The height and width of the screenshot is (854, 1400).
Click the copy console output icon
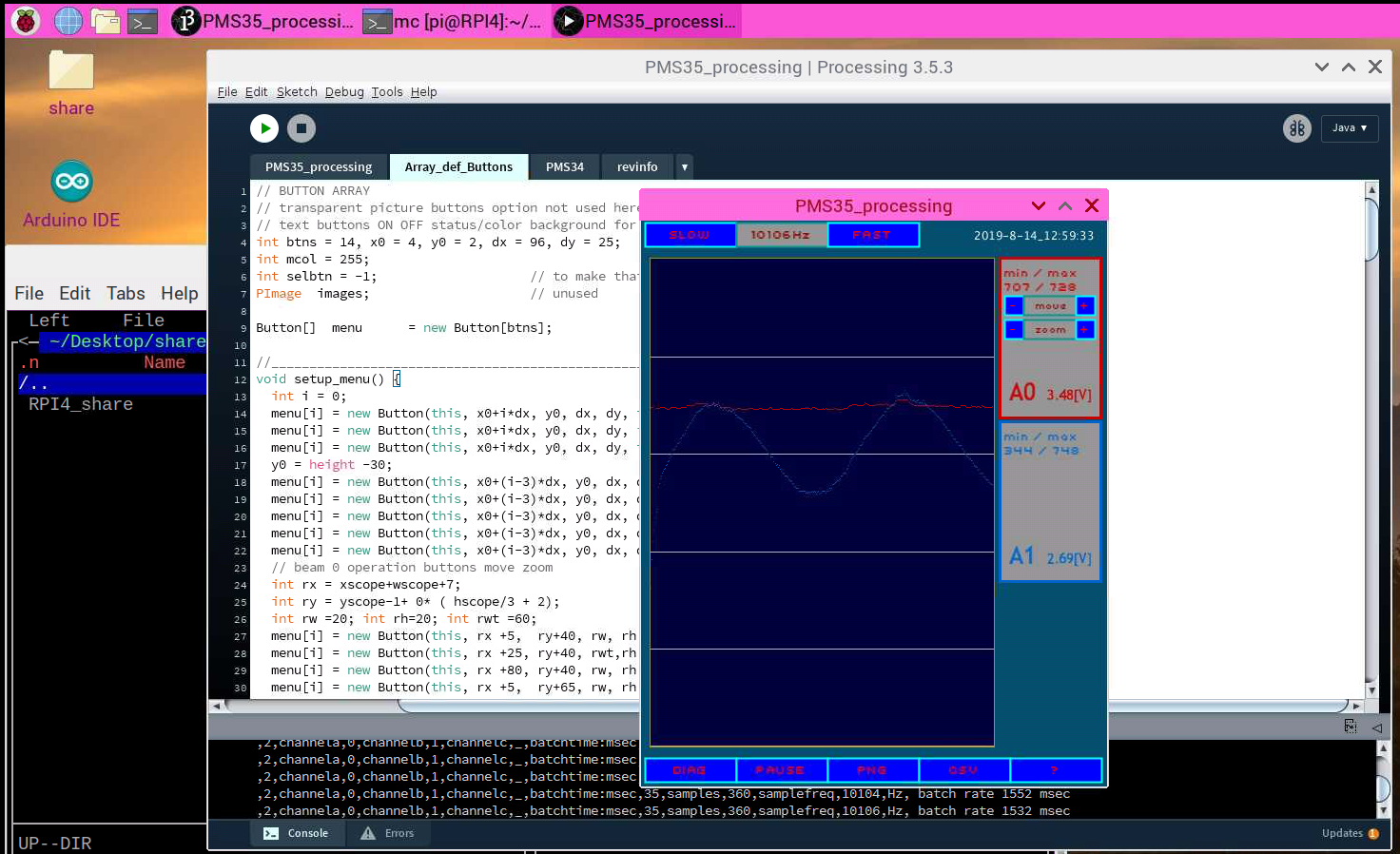[x=1350, y=727]
